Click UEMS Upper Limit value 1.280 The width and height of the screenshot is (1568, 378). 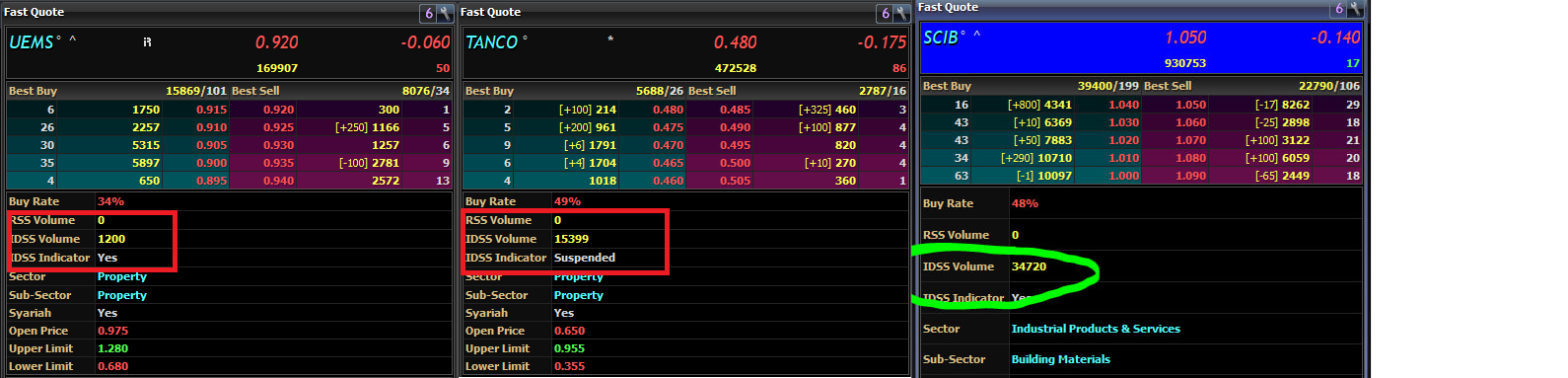click(112, 348)
